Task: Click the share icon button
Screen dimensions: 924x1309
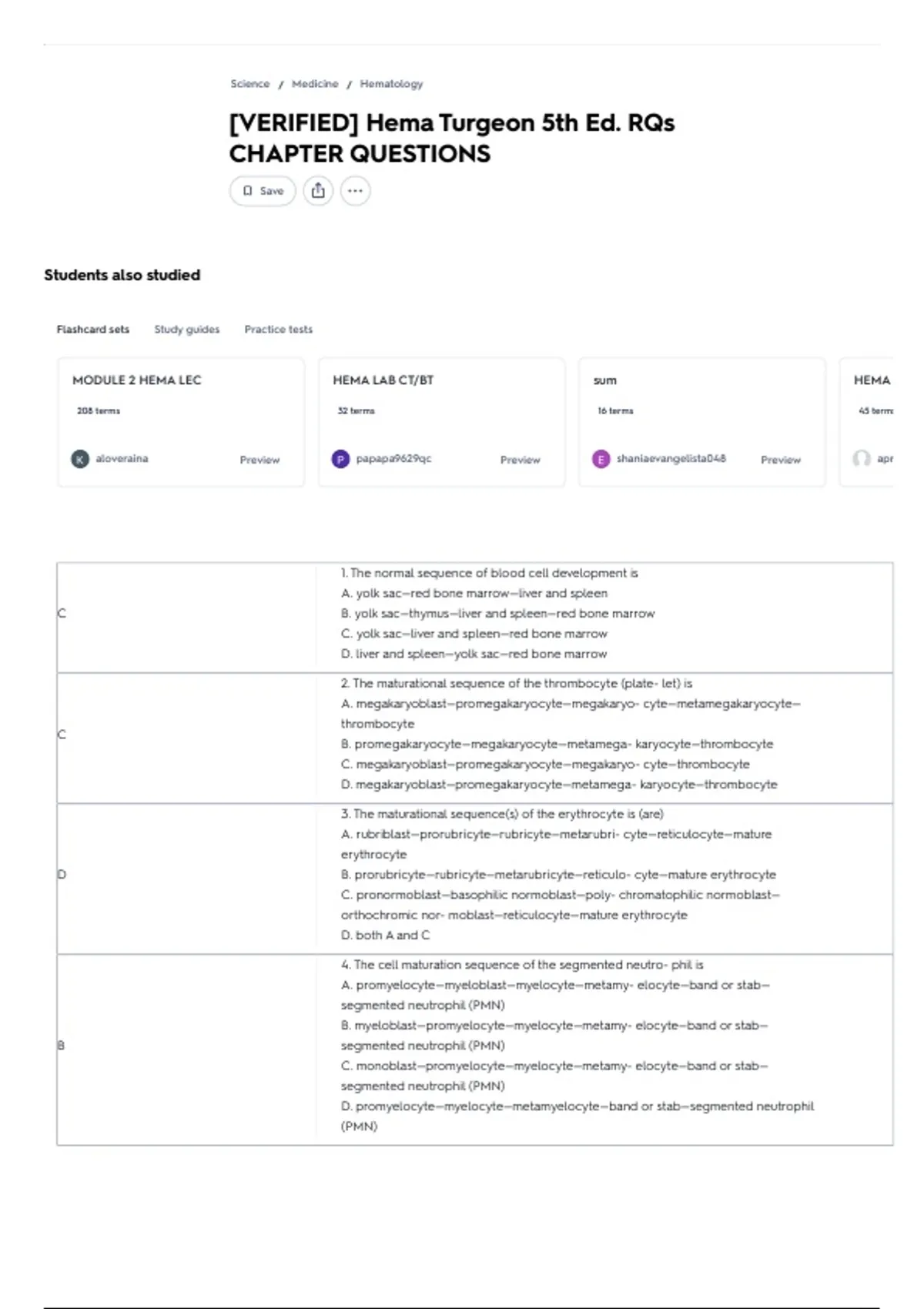Action: [x=318, y=191]
